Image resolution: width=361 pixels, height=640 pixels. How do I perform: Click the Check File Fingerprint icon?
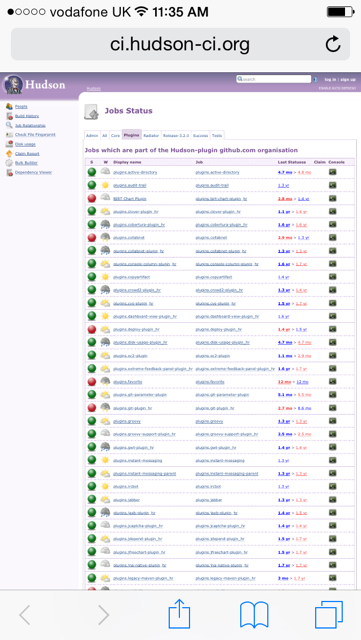9,134
